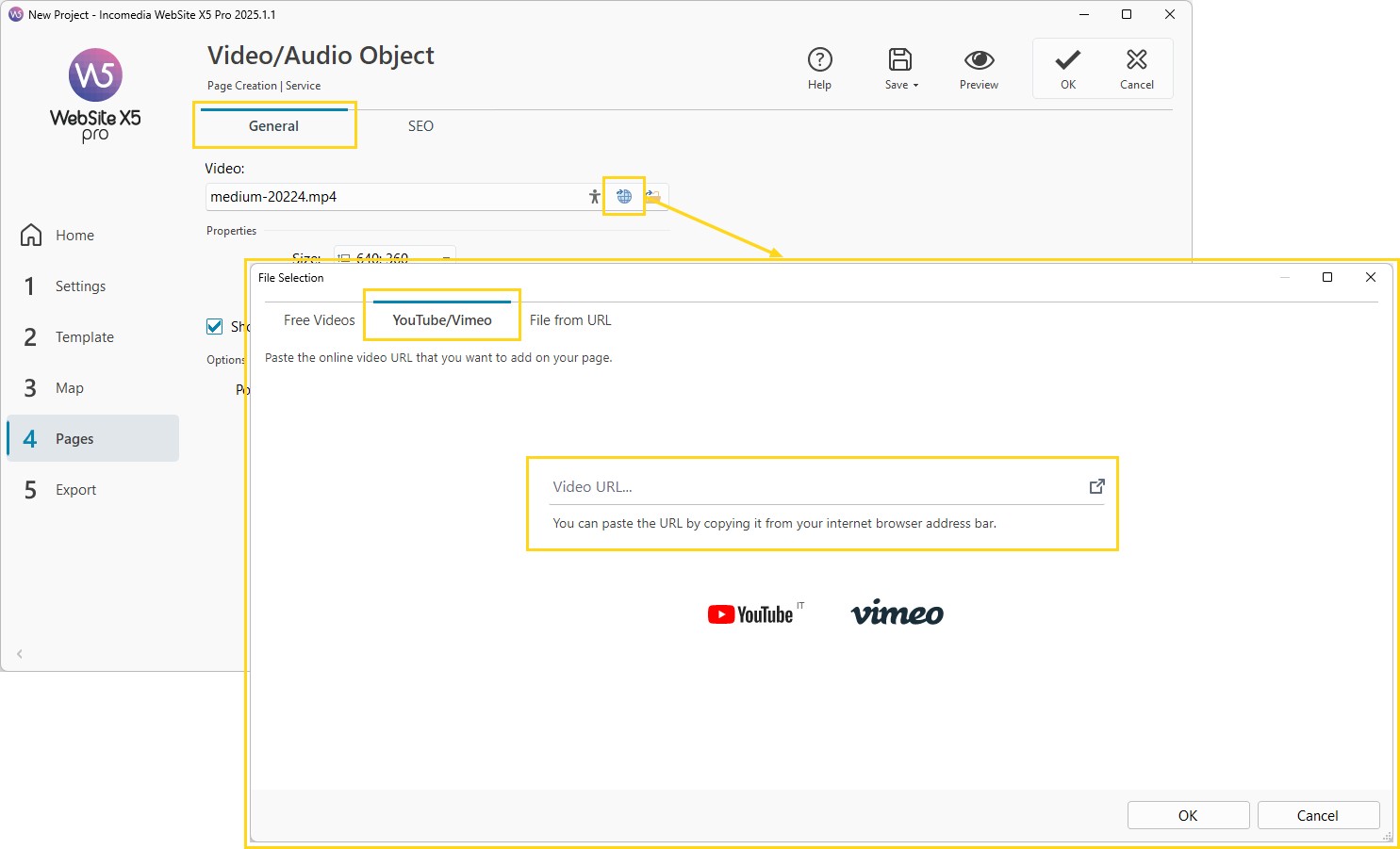This screenshot has height=849, width=1400.
Task: Click the Vimeo logo
Action: tap(897, 612)
